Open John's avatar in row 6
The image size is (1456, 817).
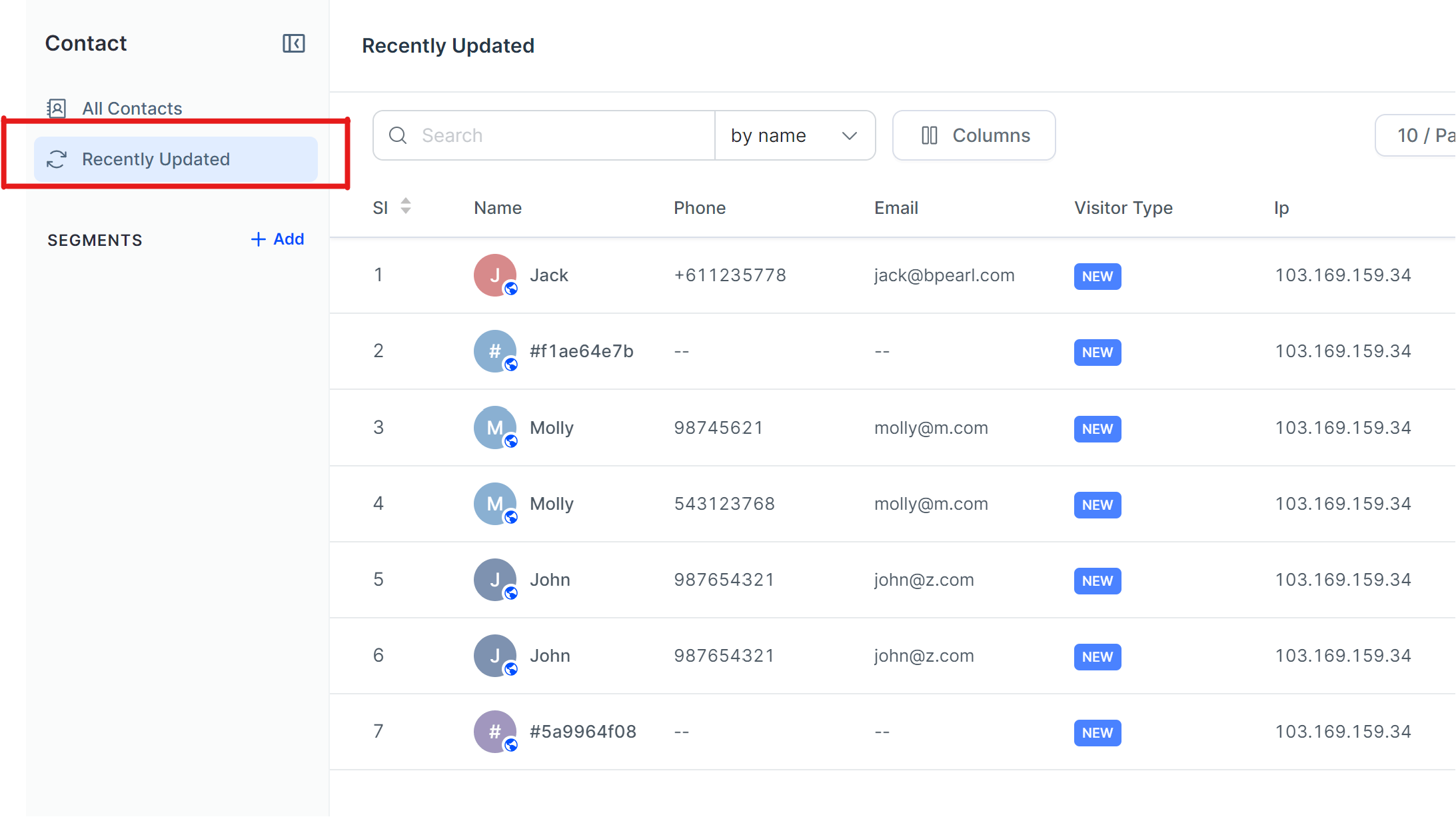(x=495, y=656)
